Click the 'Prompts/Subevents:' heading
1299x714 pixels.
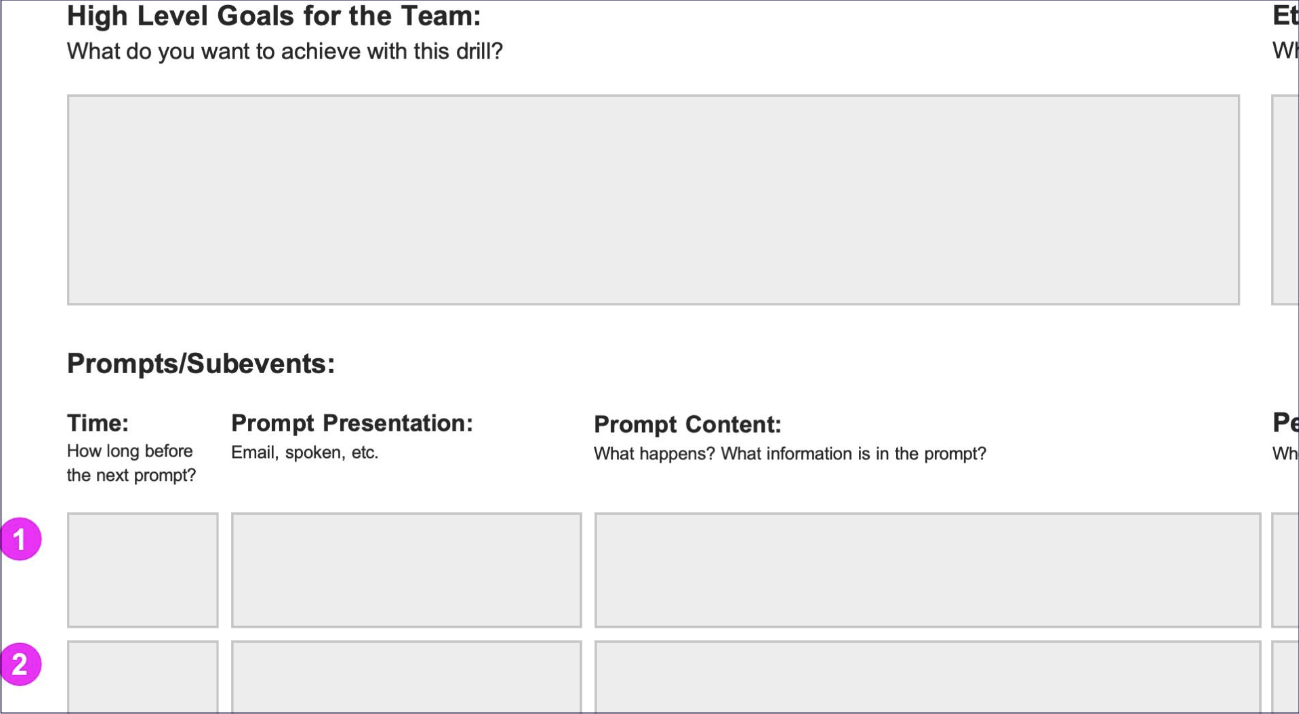201,364
